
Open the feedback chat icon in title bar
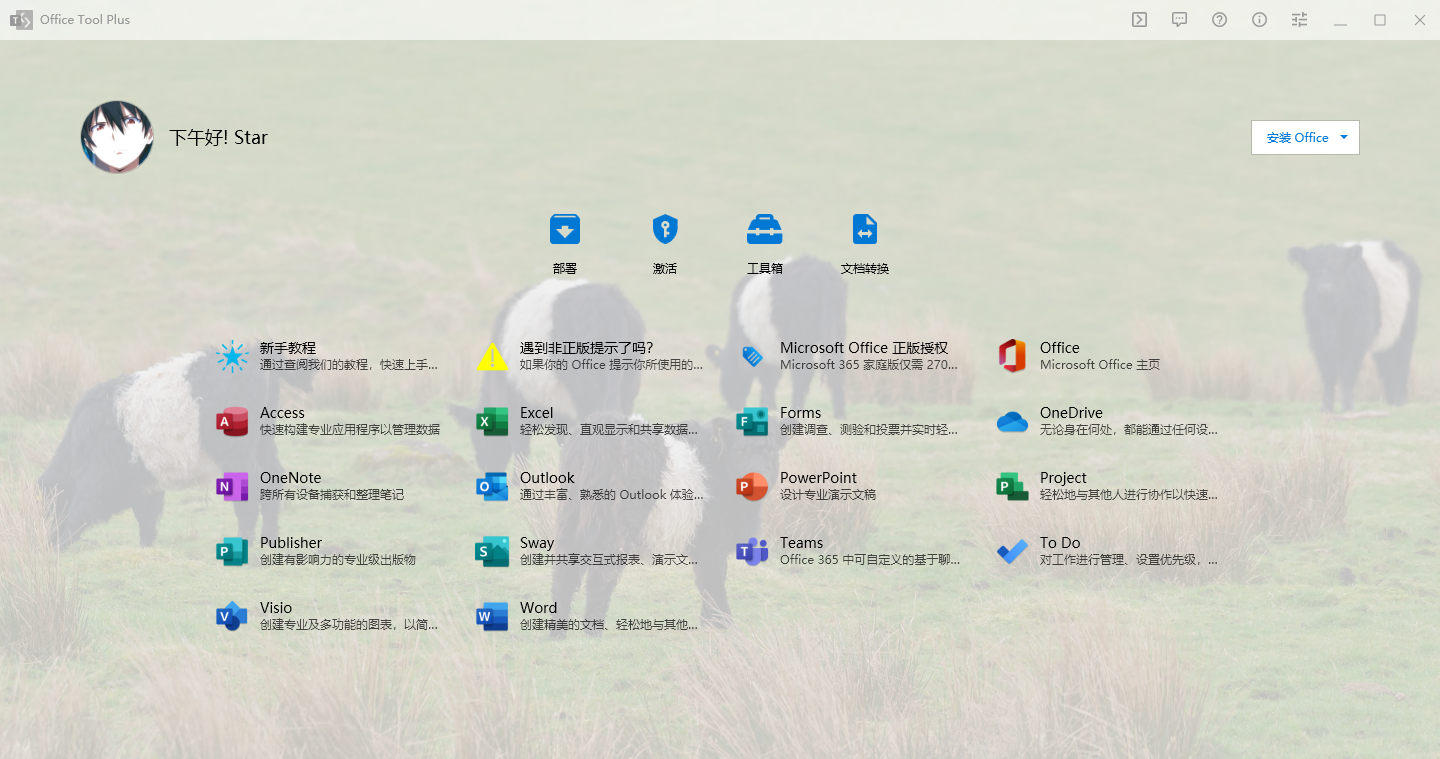click(1179, 20)
